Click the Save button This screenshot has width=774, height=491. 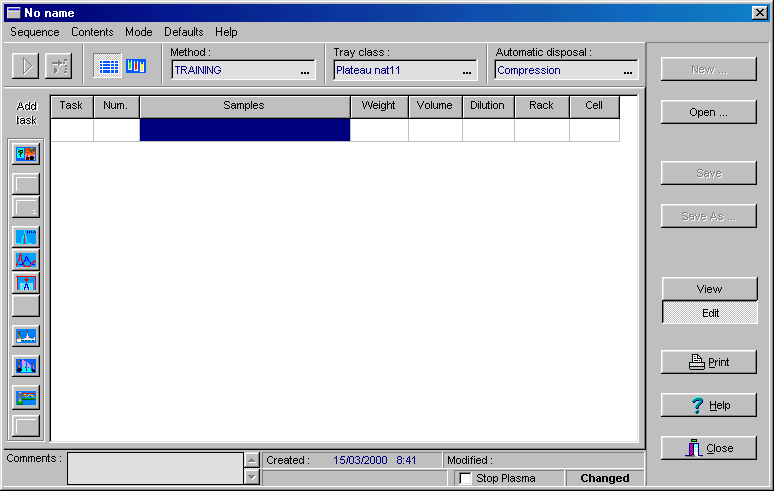(x=708, y=173)
